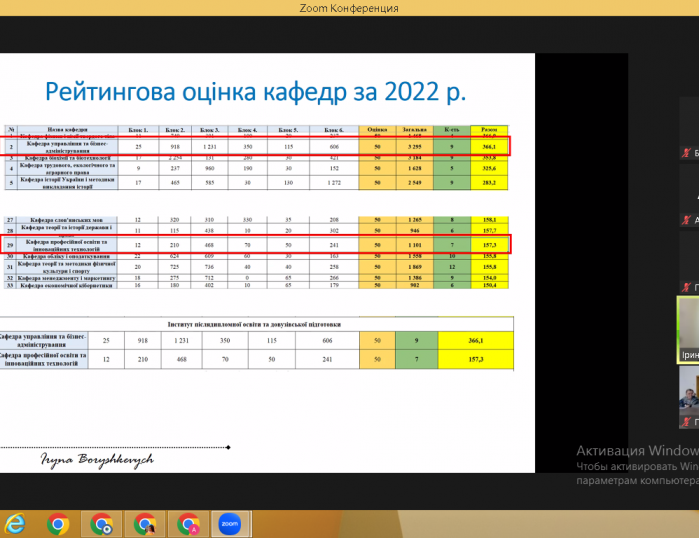Click the Інститут післядипломної освіти header row
The width and height of the screenshot is (699, 538).
point(254,324)
